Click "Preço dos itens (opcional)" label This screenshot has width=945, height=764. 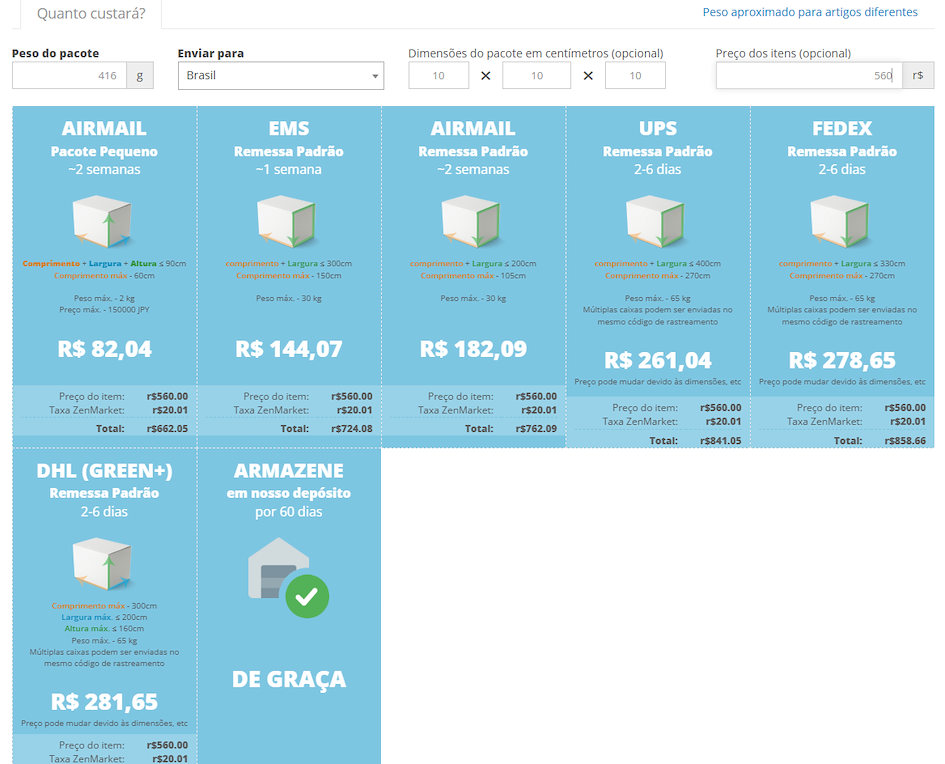pos(783,53)
